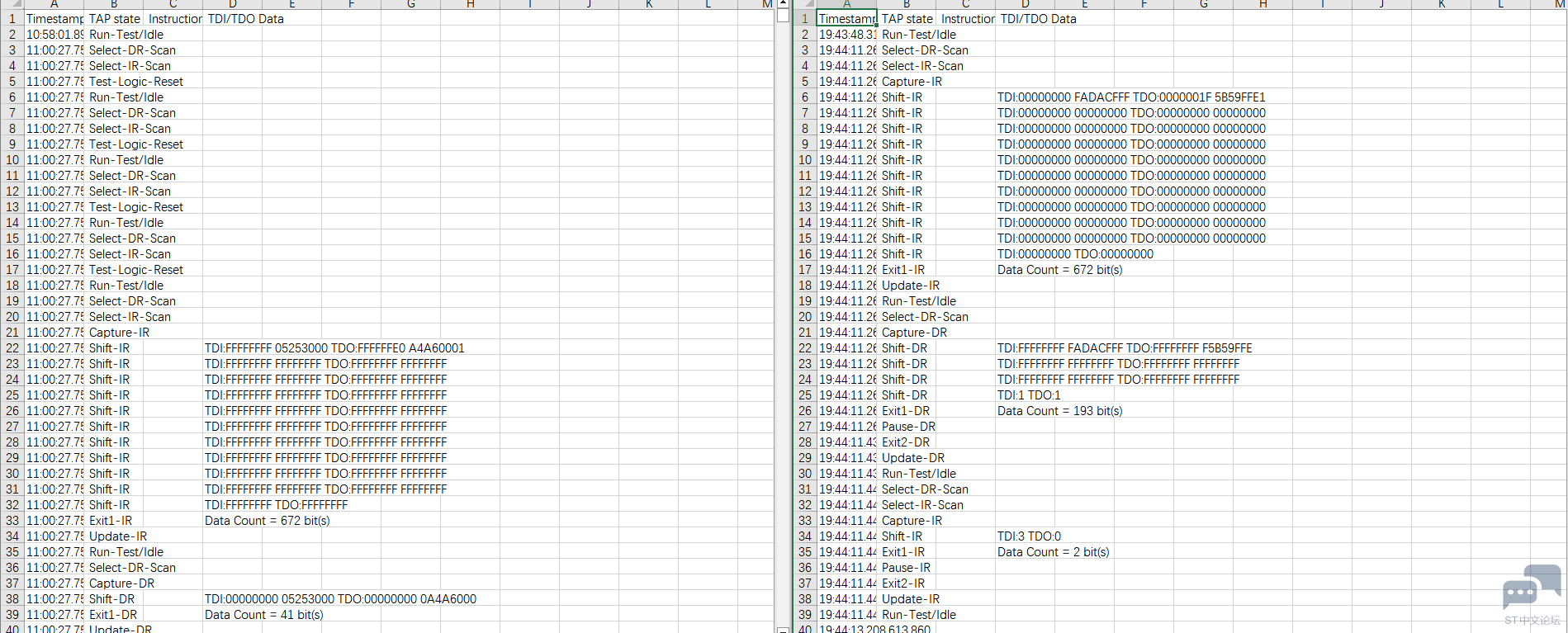
Task: Select the row 35 header in right spreadsheet
Action: (805, 551)
